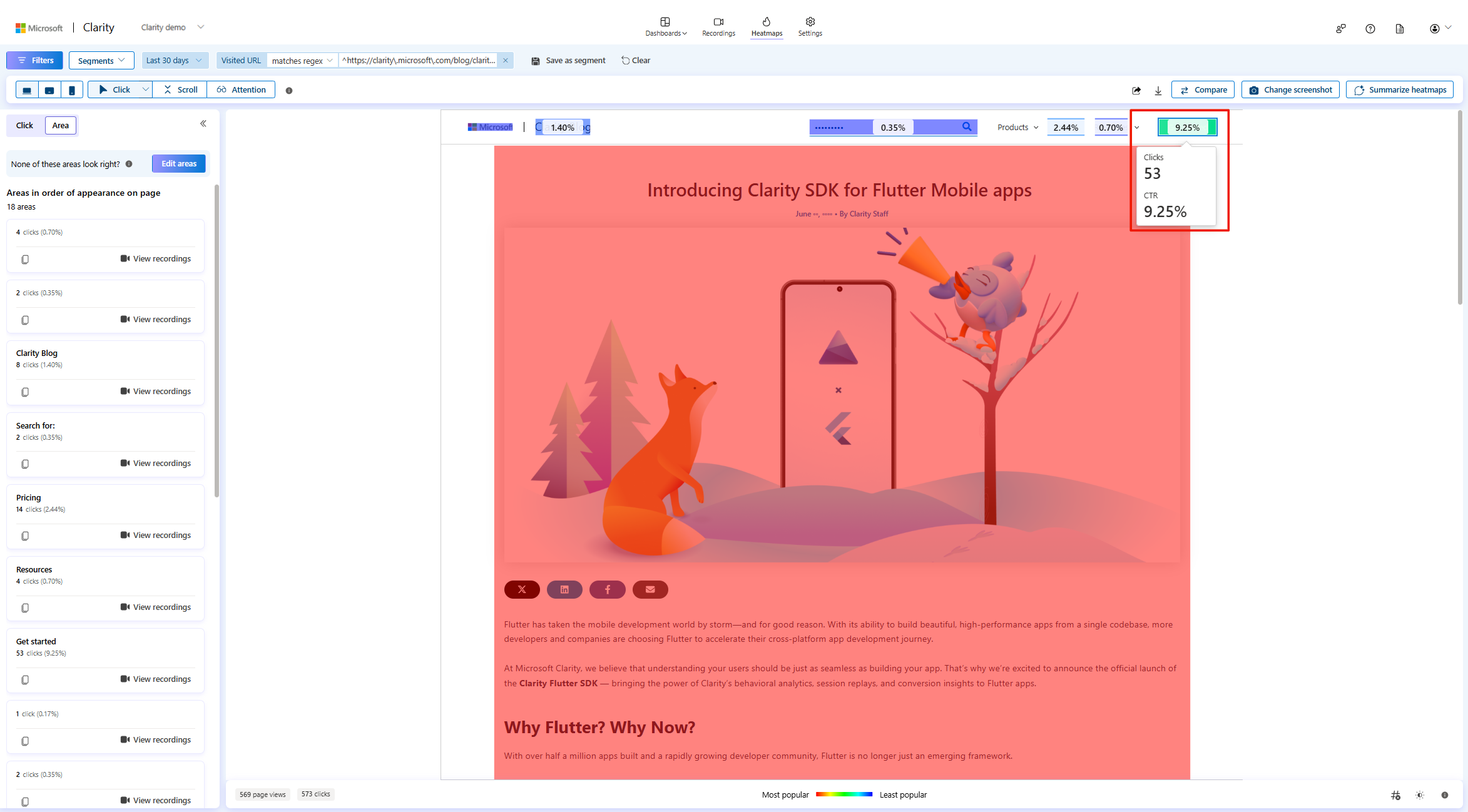Open the help question mark icon
This screenshot has width=1468, height=812.
point(1370,29)
